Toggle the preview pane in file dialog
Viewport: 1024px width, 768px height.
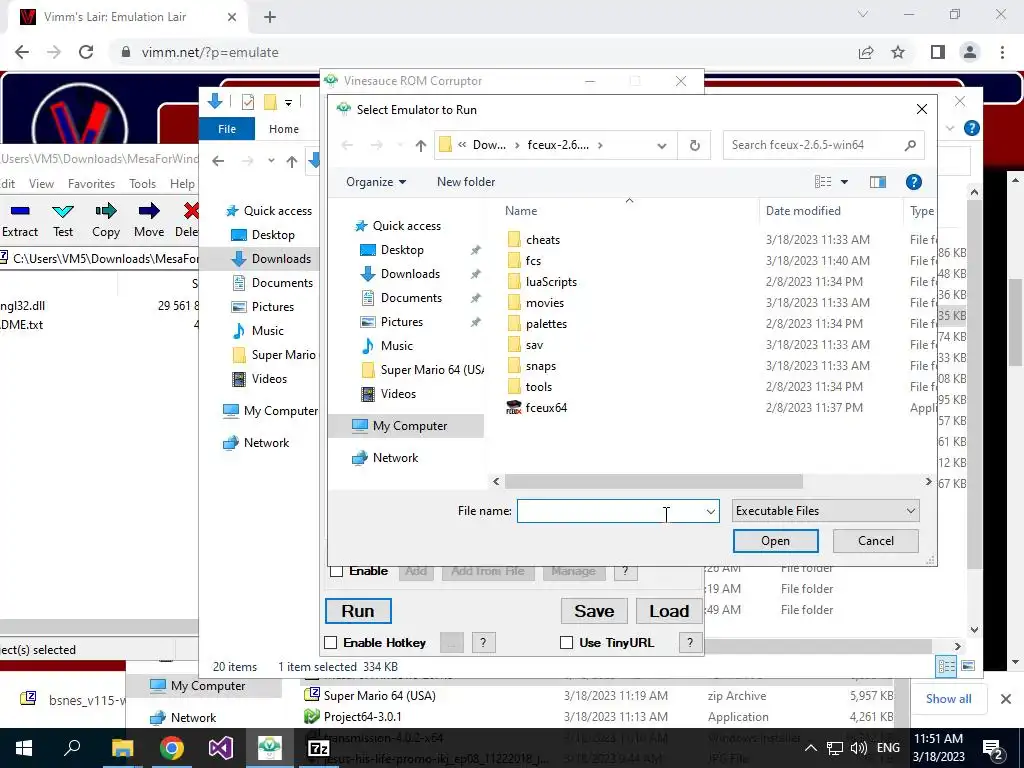(x=877, y=182)
